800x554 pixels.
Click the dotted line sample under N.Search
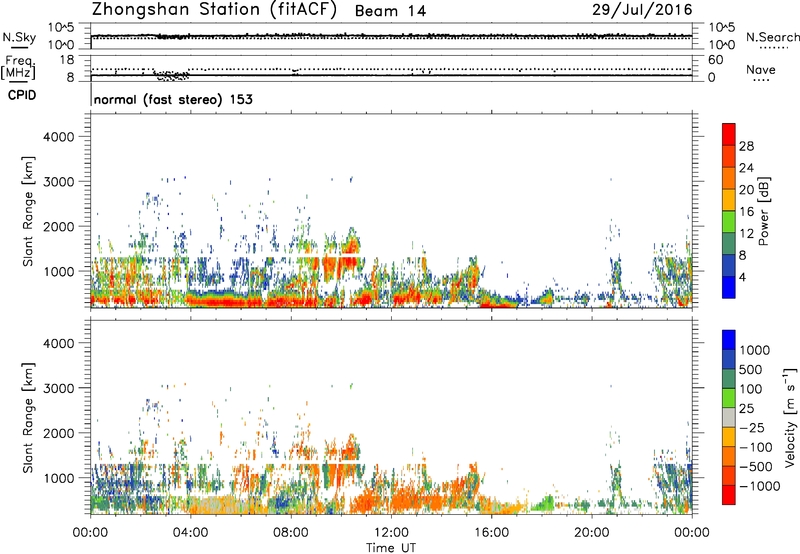(x=773, y=48)
